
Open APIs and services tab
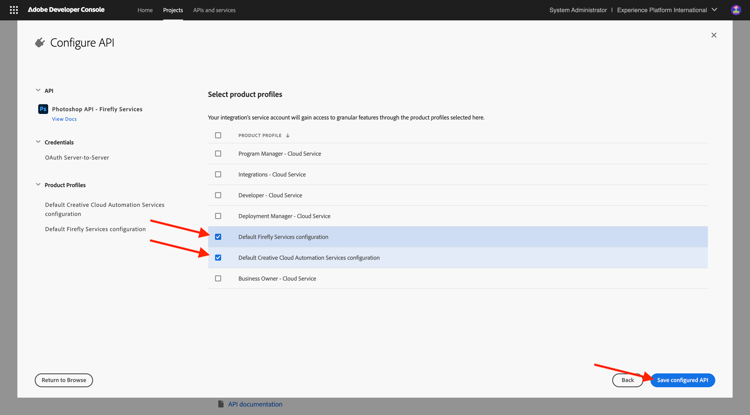pyautogui.click(x=214, y=10)
